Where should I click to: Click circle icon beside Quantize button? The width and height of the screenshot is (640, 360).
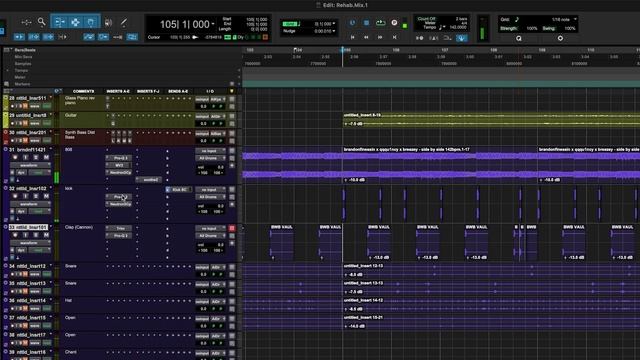[560, 38]
